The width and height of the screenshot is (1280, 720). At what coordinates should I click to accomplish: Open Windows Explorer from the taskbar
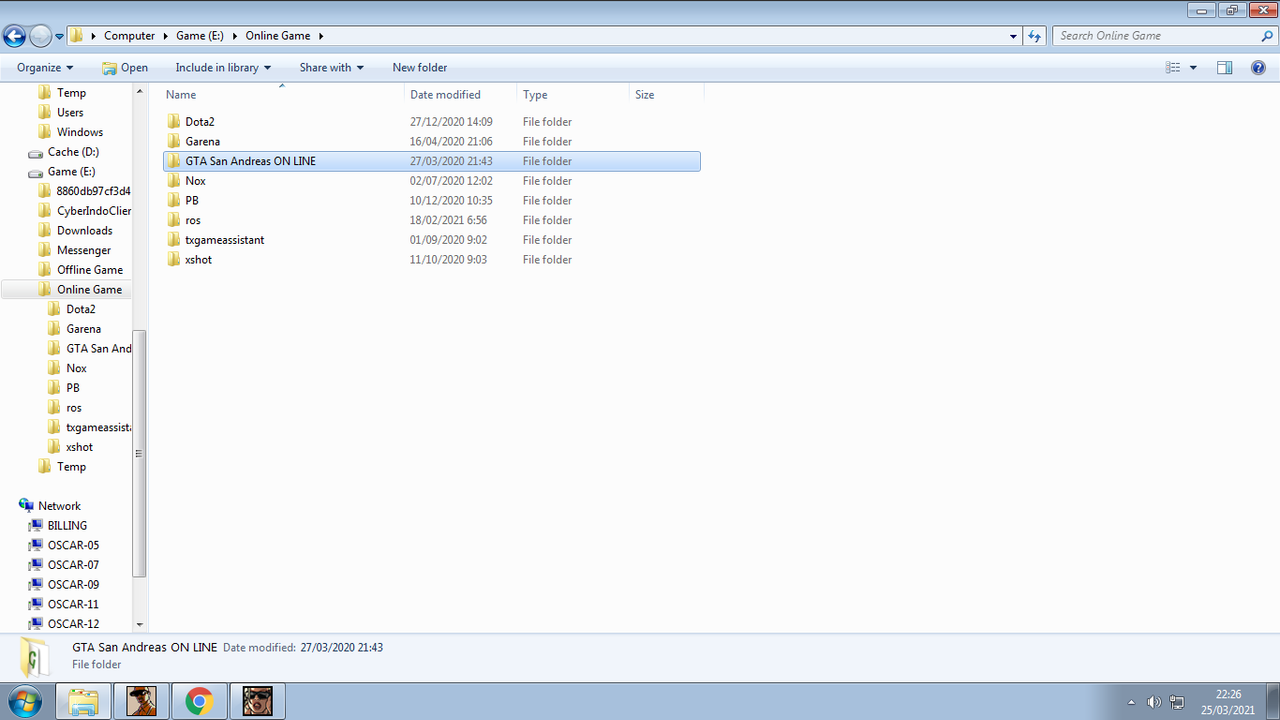83,702
